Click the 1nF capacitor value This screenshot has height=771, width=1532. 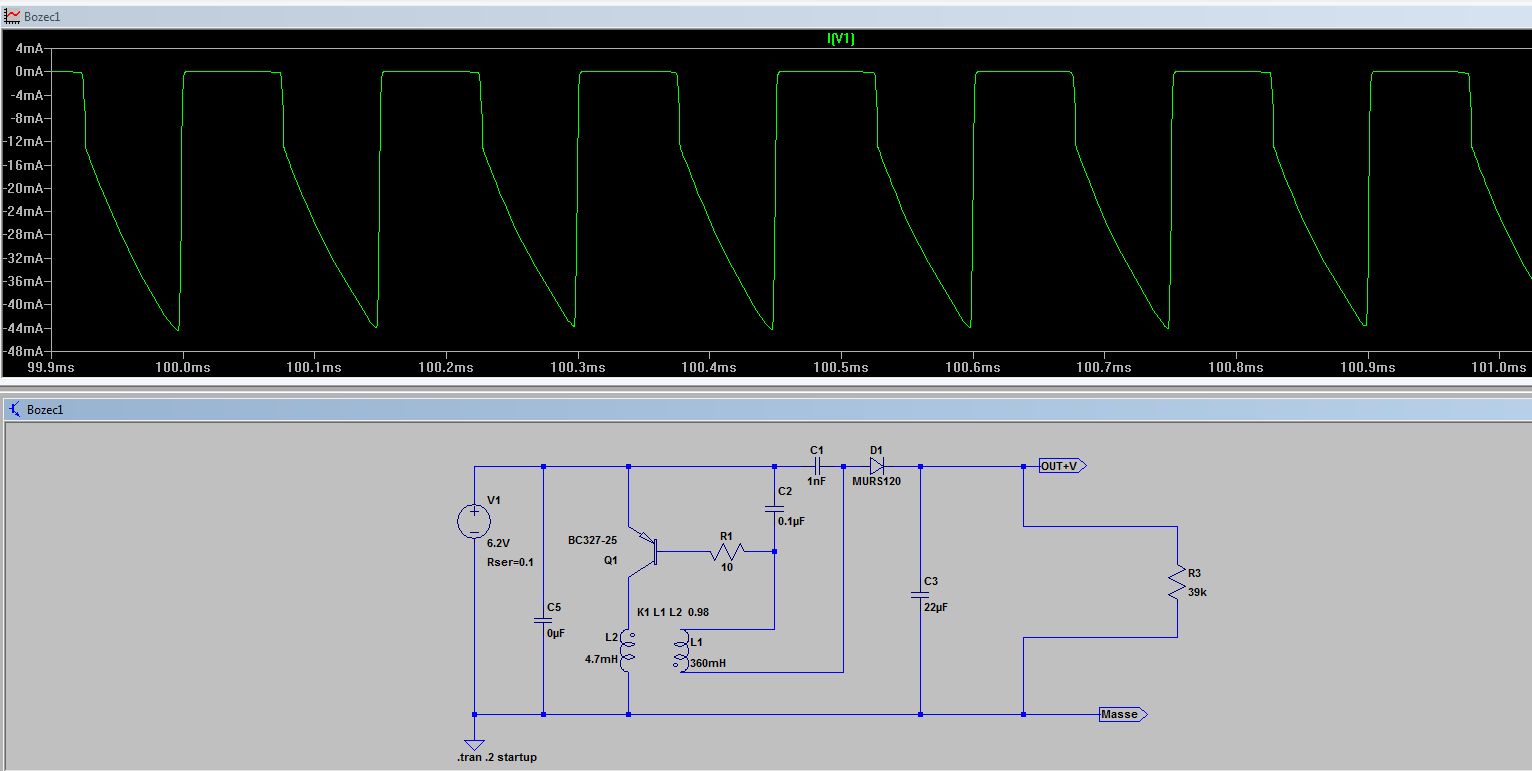pos(817,481)
